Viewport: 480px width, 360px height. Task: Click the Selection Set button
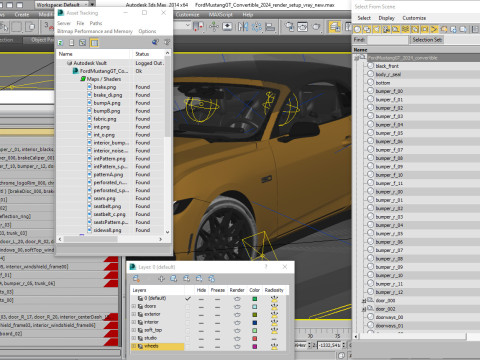[x=427, y=40]
